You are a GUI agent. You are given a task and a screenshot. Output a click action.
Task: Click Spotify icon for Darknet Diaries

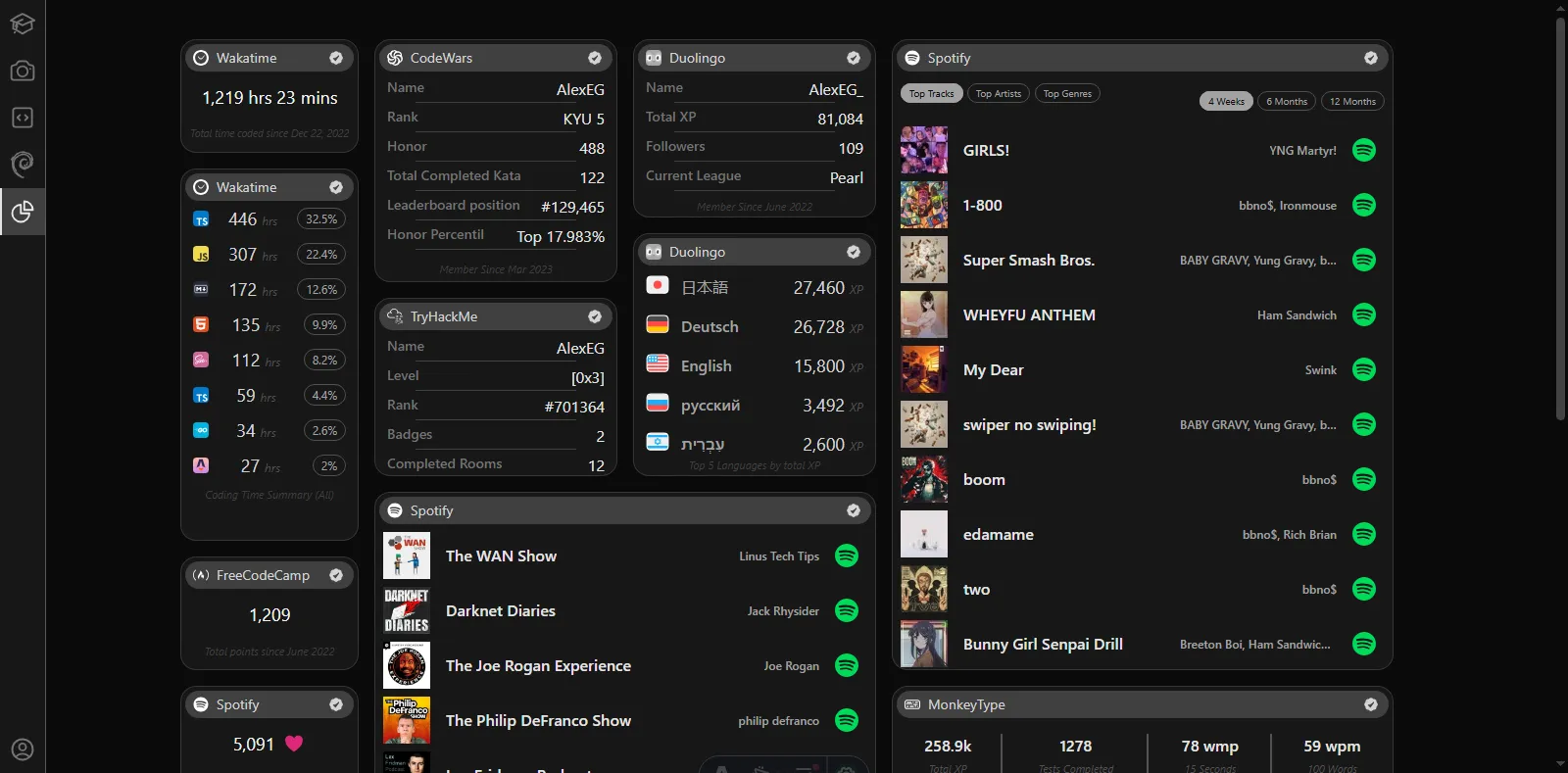(x=847, y=610)
